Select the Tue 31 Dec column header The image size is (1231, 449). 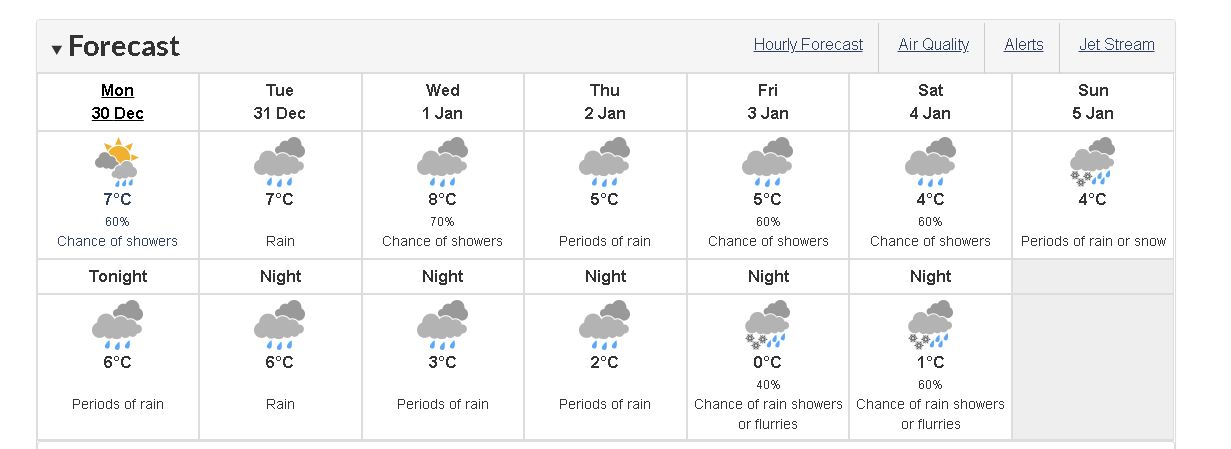tap(280, 102)
